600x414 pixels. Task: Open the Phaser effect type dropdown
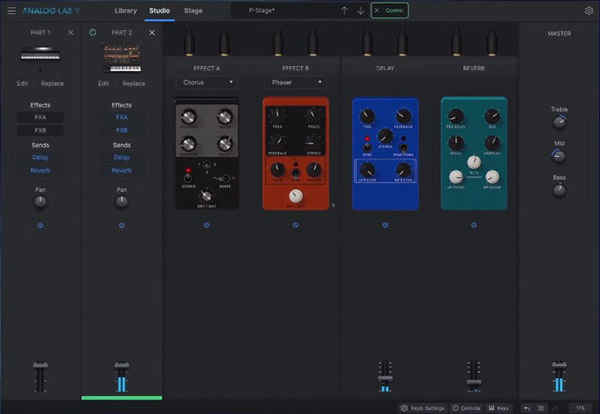[295, 82]
